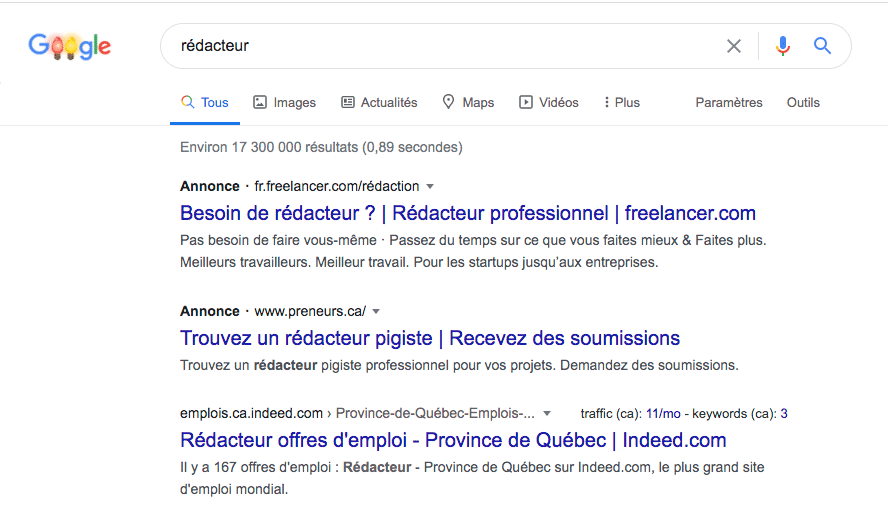
Task: Open Trouvez un rédacteur pigiste link
Action: pos(430,338)
